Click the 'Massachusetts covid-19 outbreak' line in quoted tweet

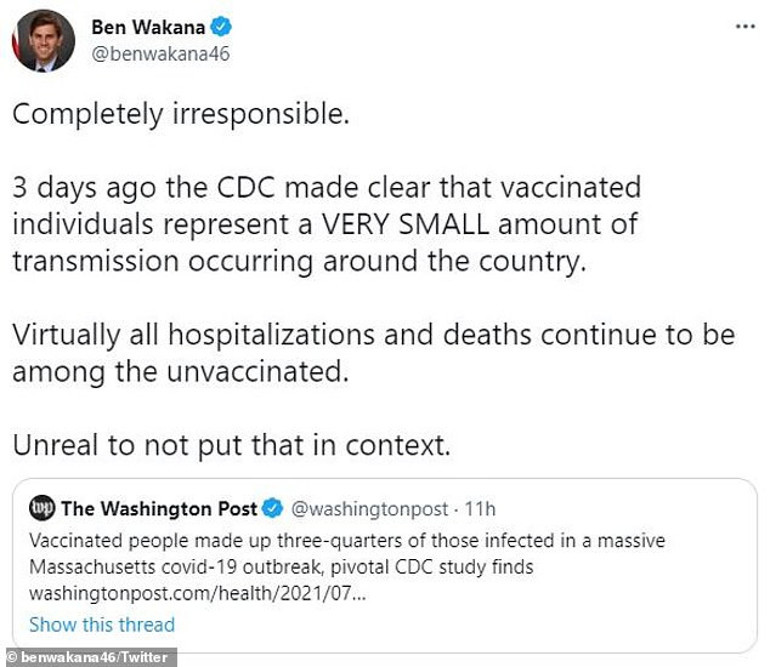(x=282, y=567)
